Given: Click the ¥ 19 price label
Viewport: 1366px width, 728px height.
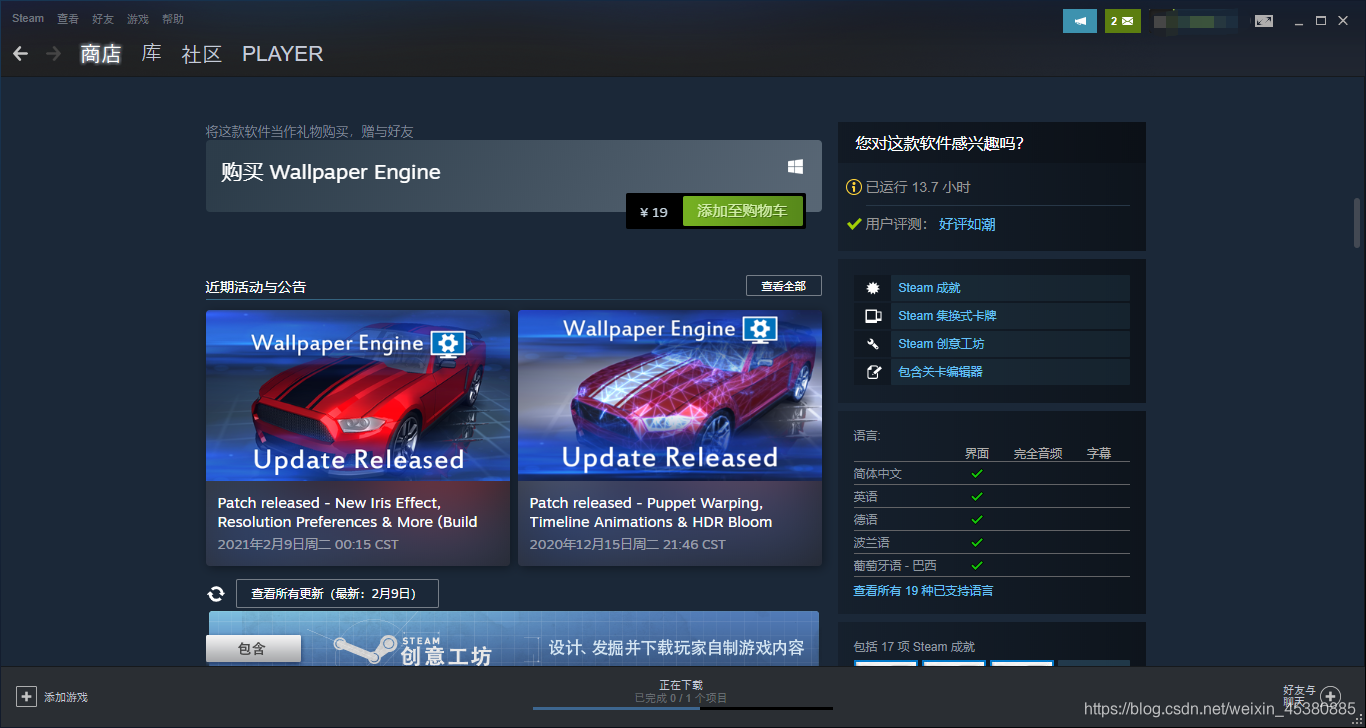Looking at the screenshot, I should click(654, 212).
